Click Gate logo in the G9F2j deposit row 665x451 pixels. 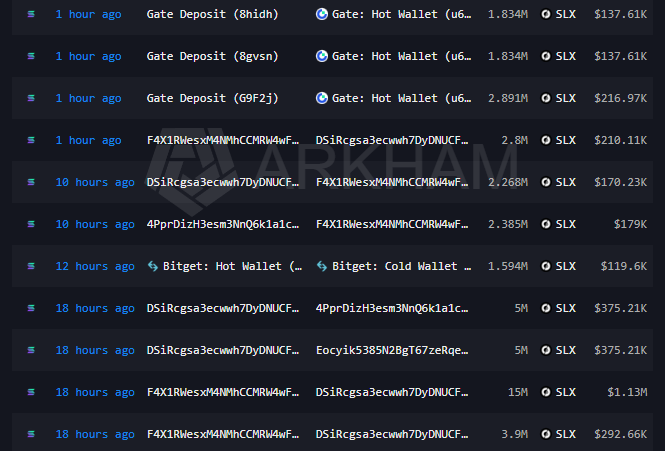click(x=322, y=98)
